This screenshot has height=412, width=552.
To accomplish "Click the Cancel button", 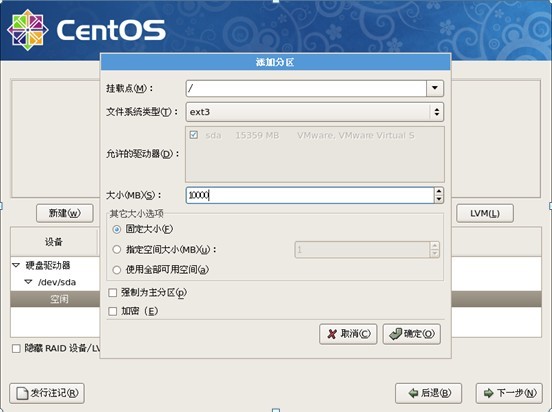I will pos(348,334).
